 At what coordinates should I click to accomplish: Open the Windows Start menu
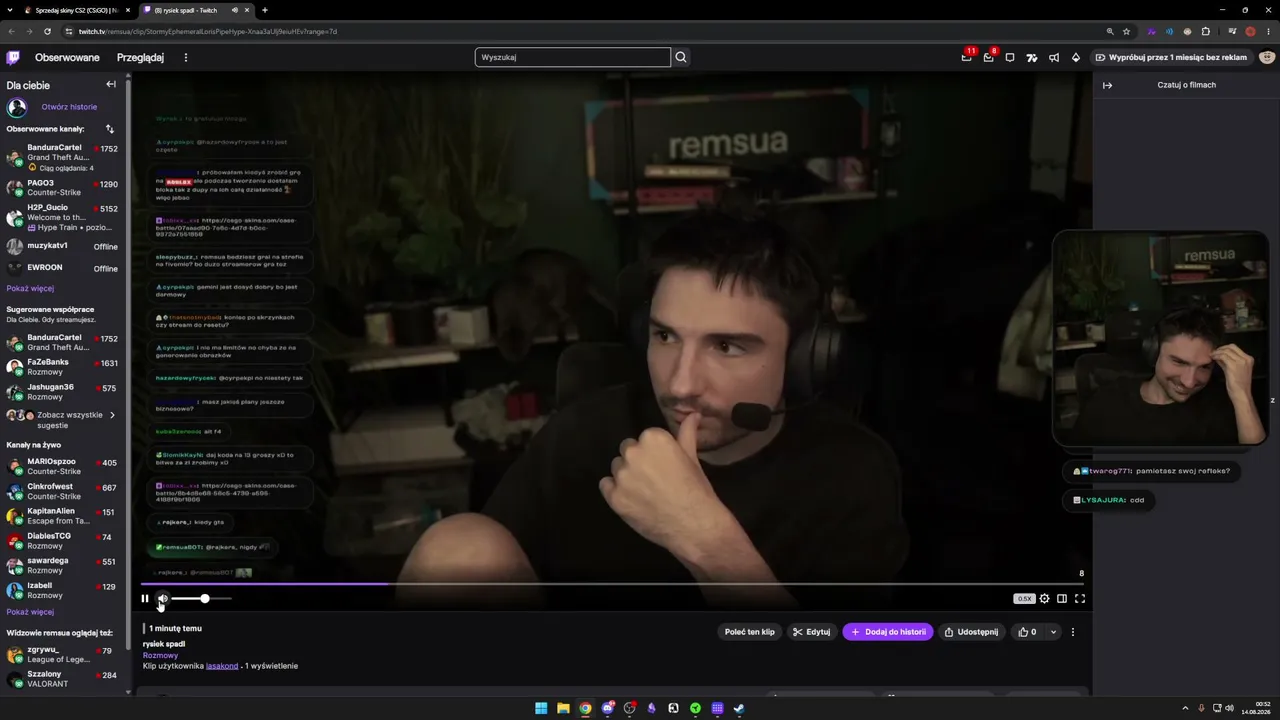541,708
